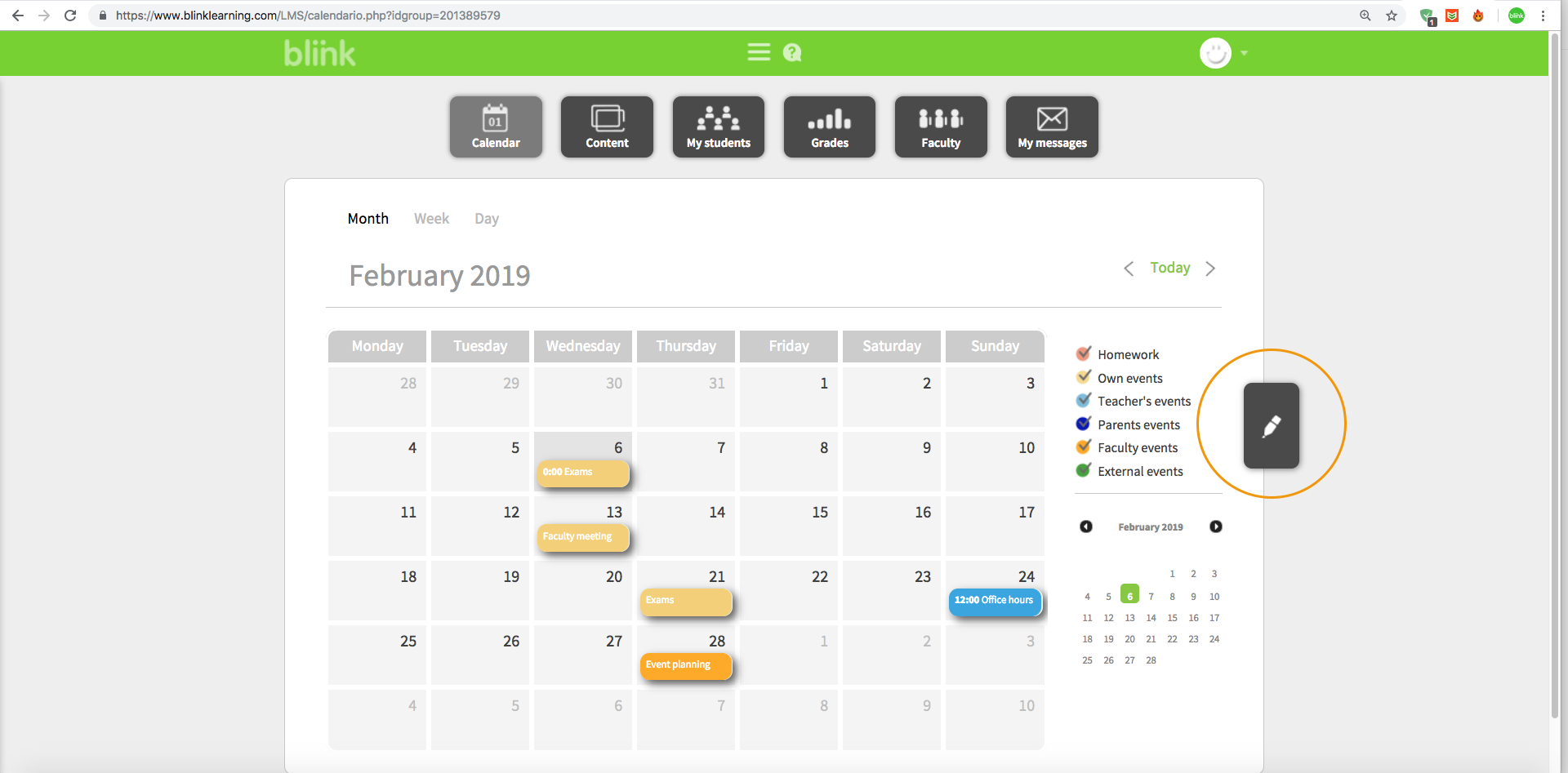
Task: Open the profile dropdown arrow
Action: pyautogui.click(x=1245, y=52)
